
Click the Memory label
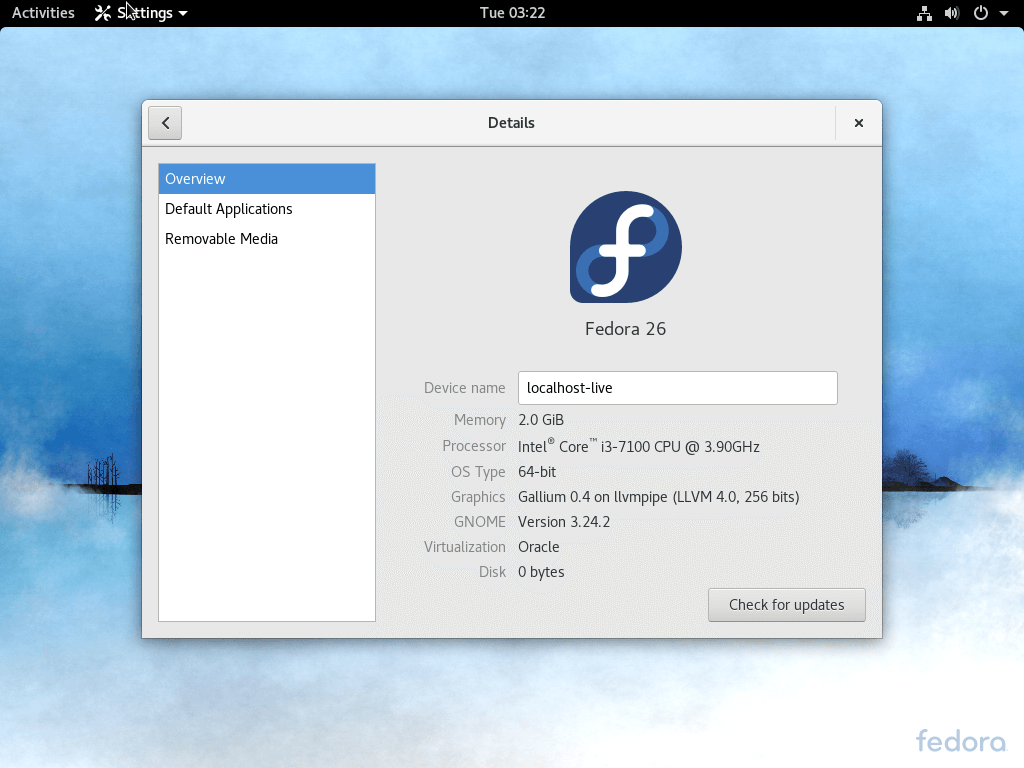click(x=479, y=420)
